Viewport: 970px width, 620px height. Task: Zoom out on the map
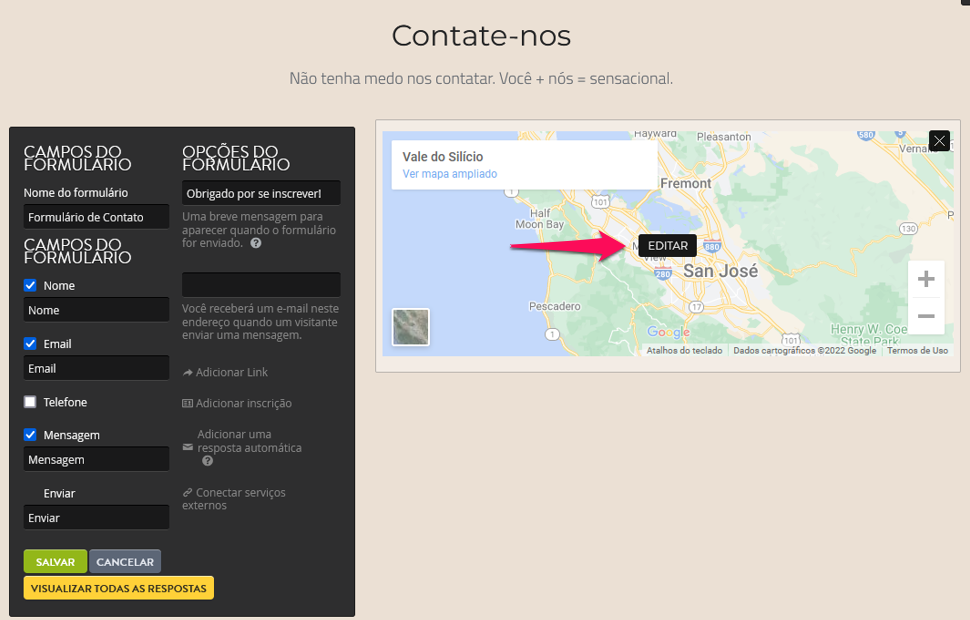(x=925, y=316)
